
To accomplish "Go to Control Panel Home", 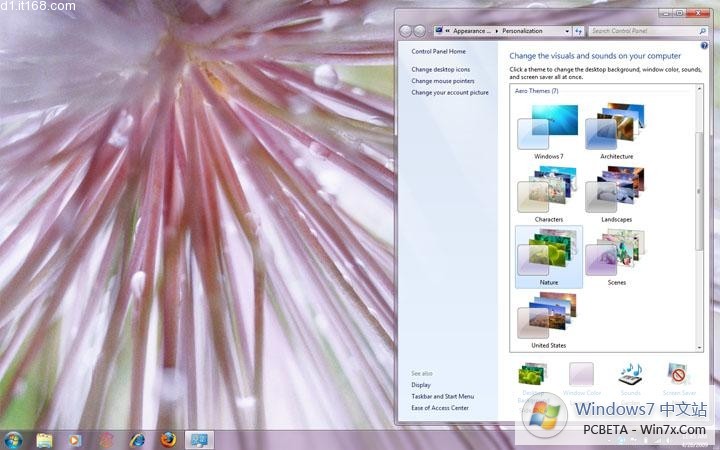I will click(439, 51).
